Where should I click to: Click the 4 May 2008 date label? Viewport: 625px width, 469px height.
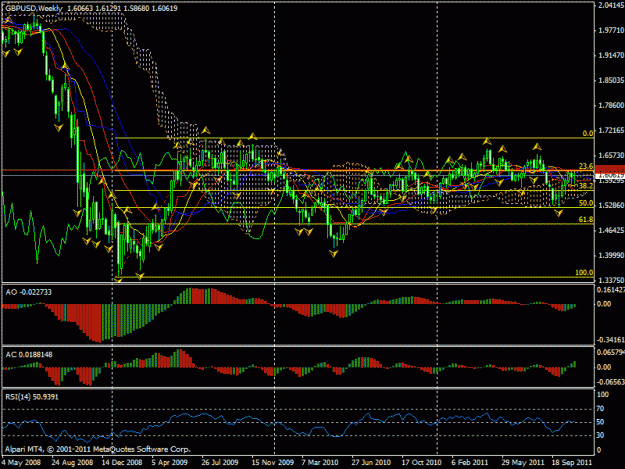click(21, 463)
